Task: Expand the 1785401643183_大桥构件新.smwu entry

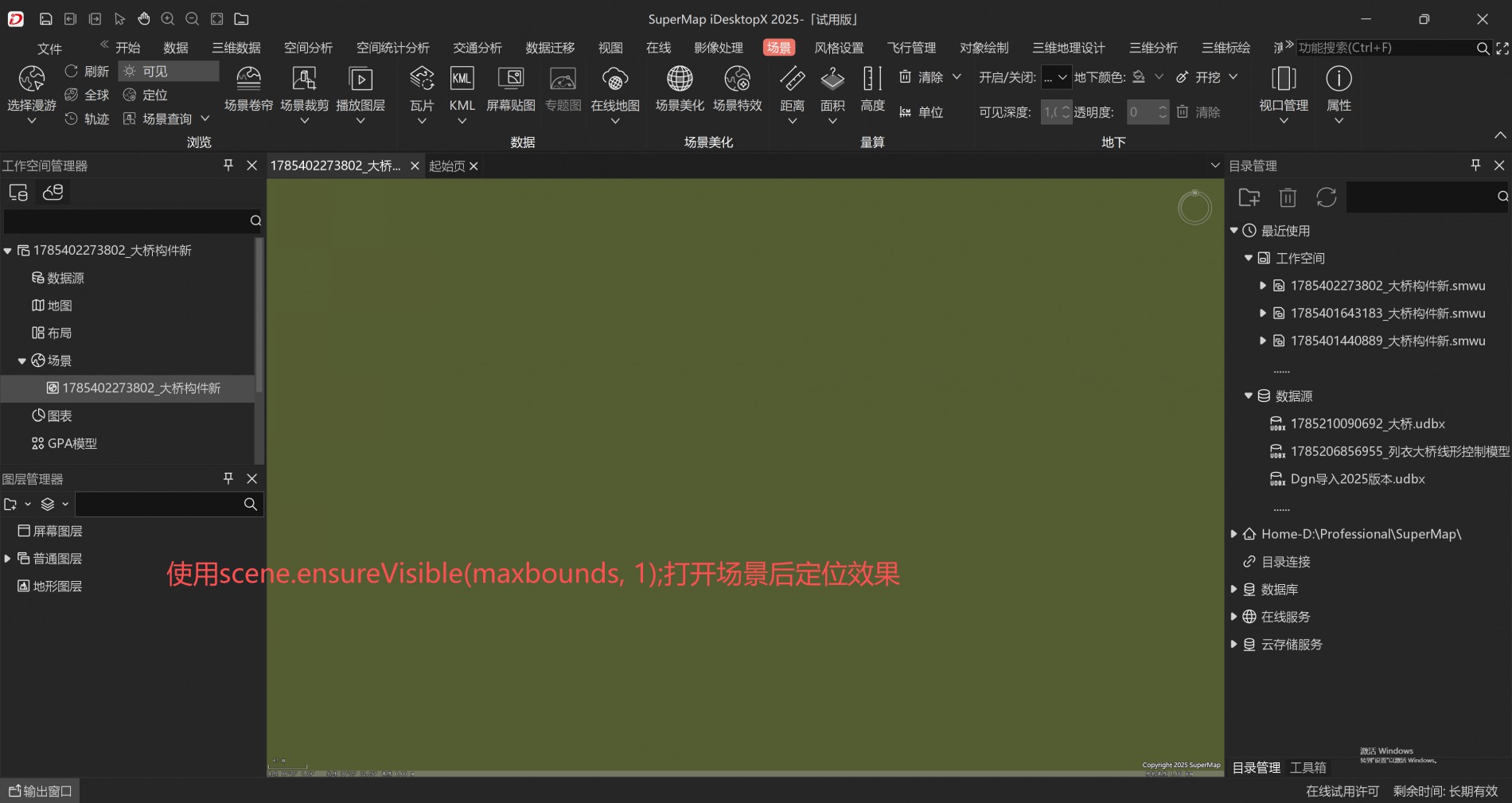Action: coord(1262,313)
